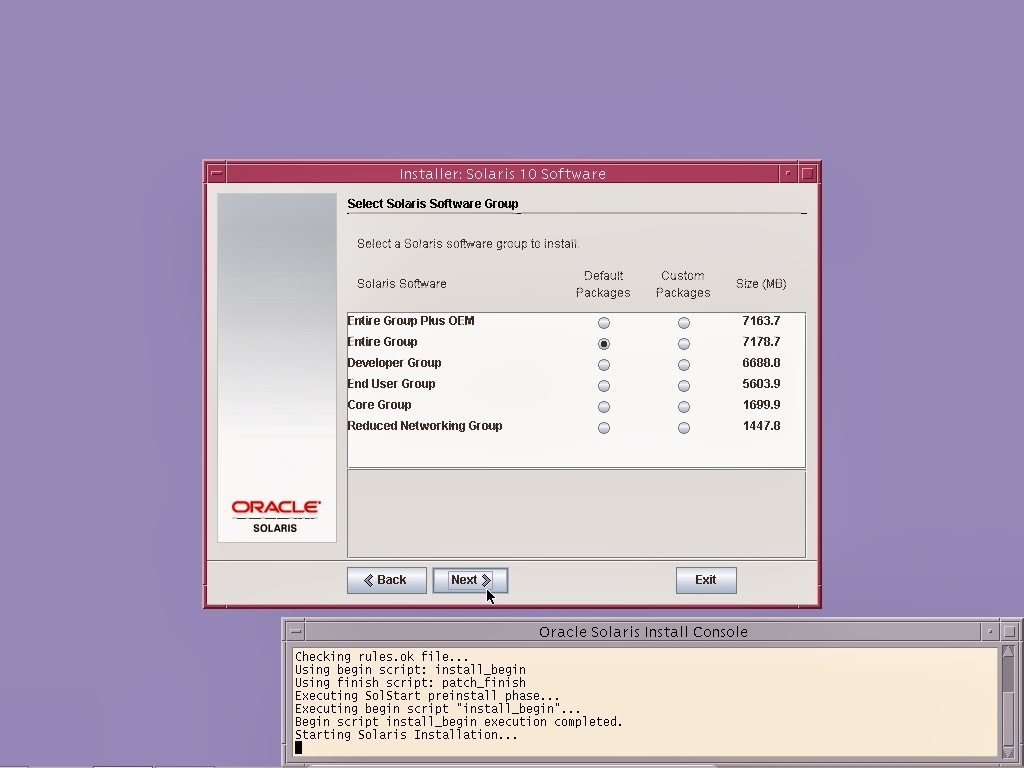Maximize the Installer: Solaris 10 Software window
Image resolution: width=1024 pixels, height=768 pixels.
point(806,173)
